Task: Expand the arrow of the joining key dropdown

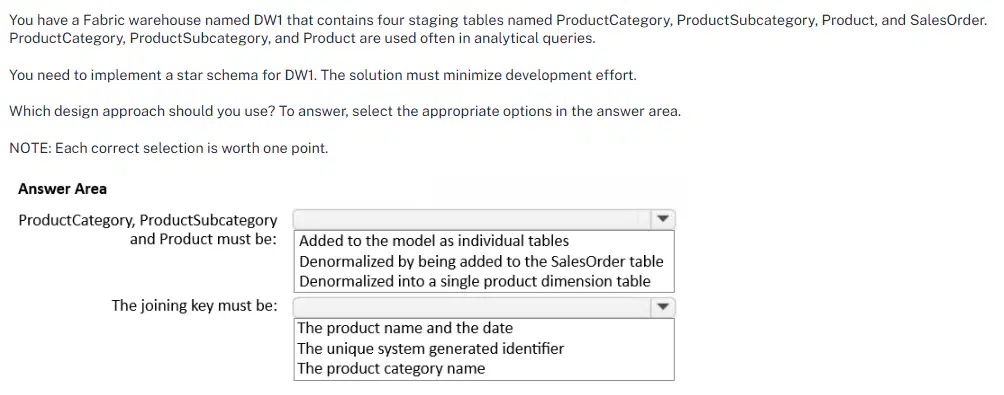Action: (x=663, y=307)
